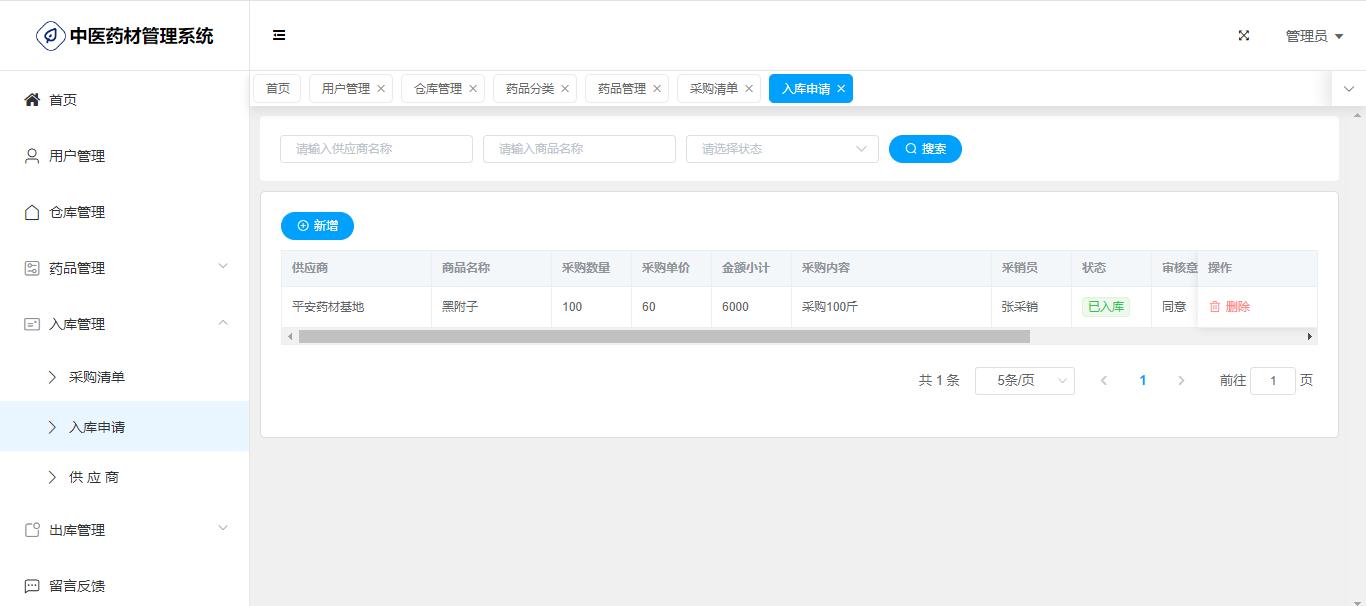Switch to the 药品分类 tab
Viewport: 1366px width, 606px height.
tap(529, 89)
